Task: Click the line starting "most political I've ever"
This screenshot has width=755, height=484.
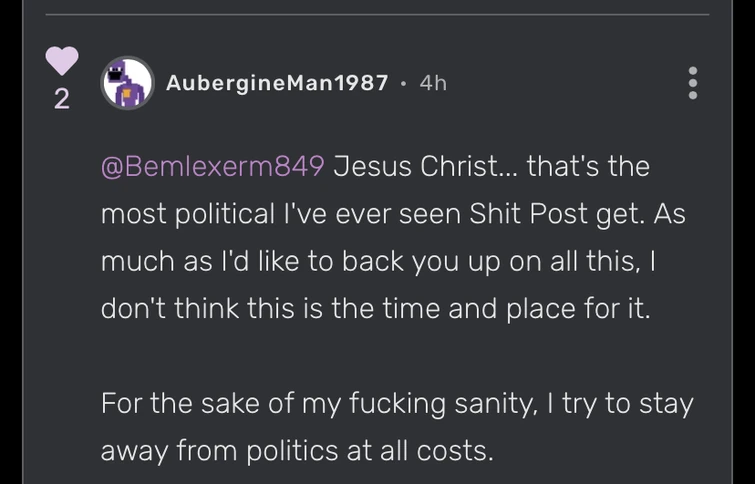Action: coord(392,214)
